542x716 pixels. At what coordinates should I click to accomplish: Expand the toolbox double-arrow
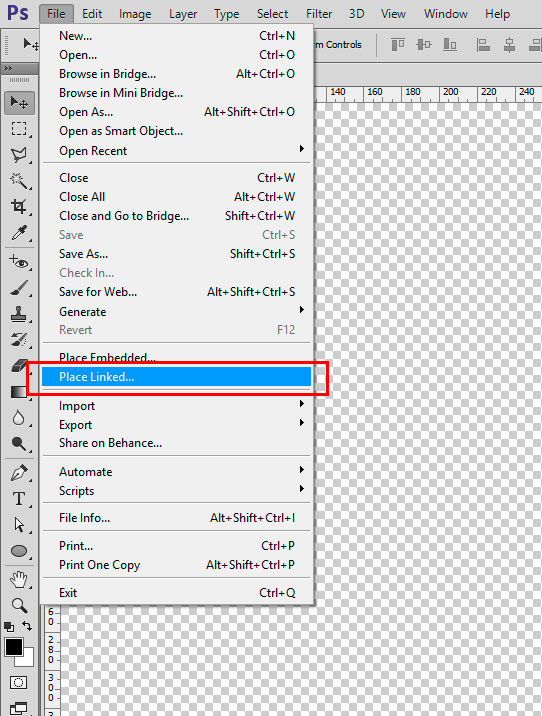click(x=8, y=68)
